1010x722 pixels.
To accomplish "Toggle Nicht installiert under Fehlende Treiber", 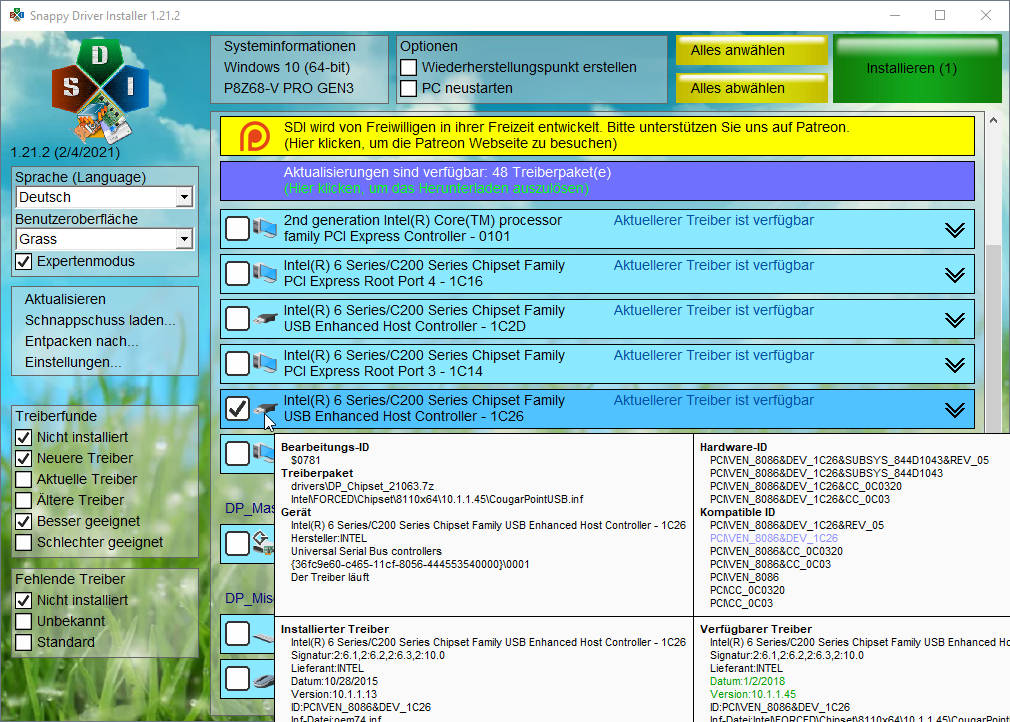I will pyautogui.click(x=24, y=600).
